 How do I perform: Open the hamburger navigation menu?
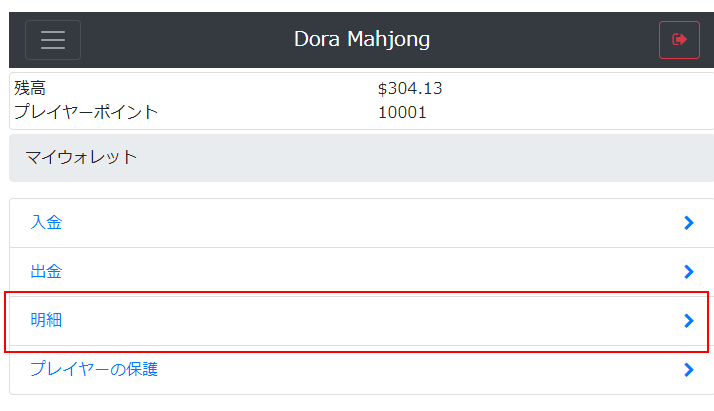tap(53, 40)
